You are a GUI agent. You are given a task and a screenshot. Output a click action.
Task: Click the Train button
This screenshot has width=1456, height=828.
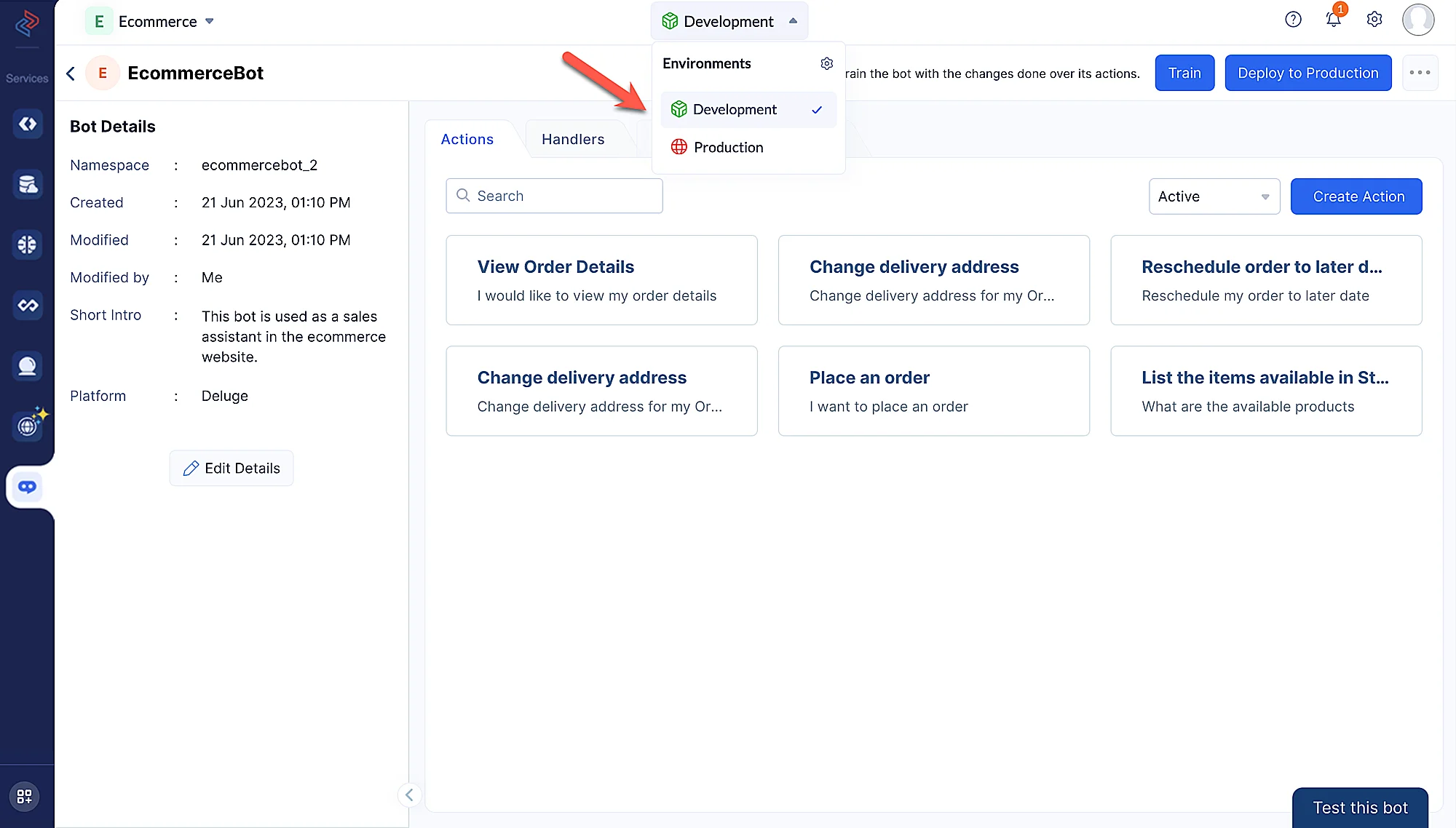click(x=1184, y=73)
